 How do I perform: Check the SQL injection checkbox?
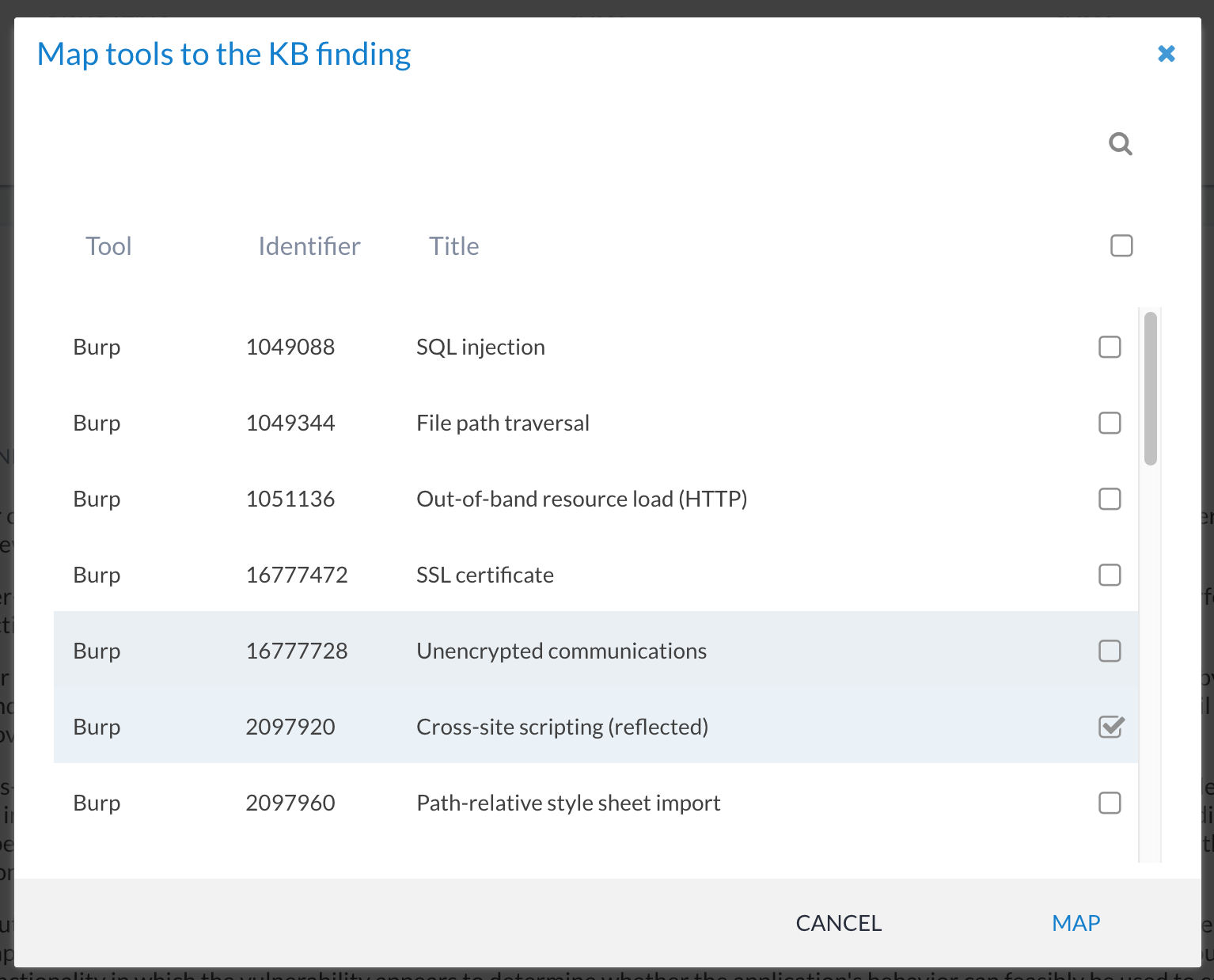click(x=1110, y=347)
